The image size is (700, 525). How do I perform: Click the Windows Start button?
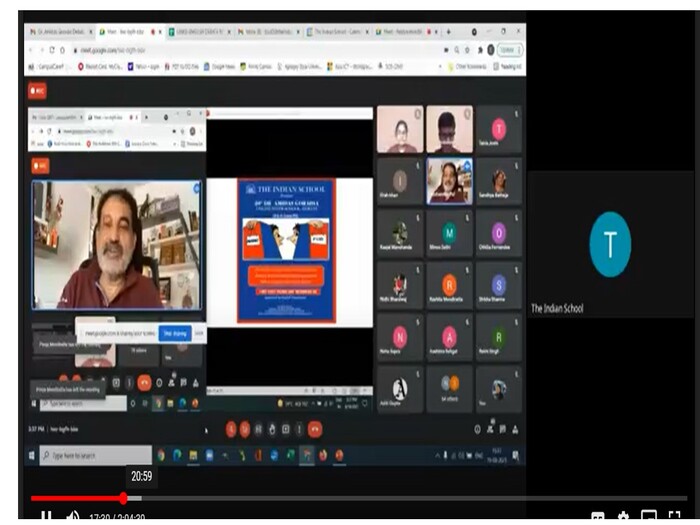tap(32, 455)
